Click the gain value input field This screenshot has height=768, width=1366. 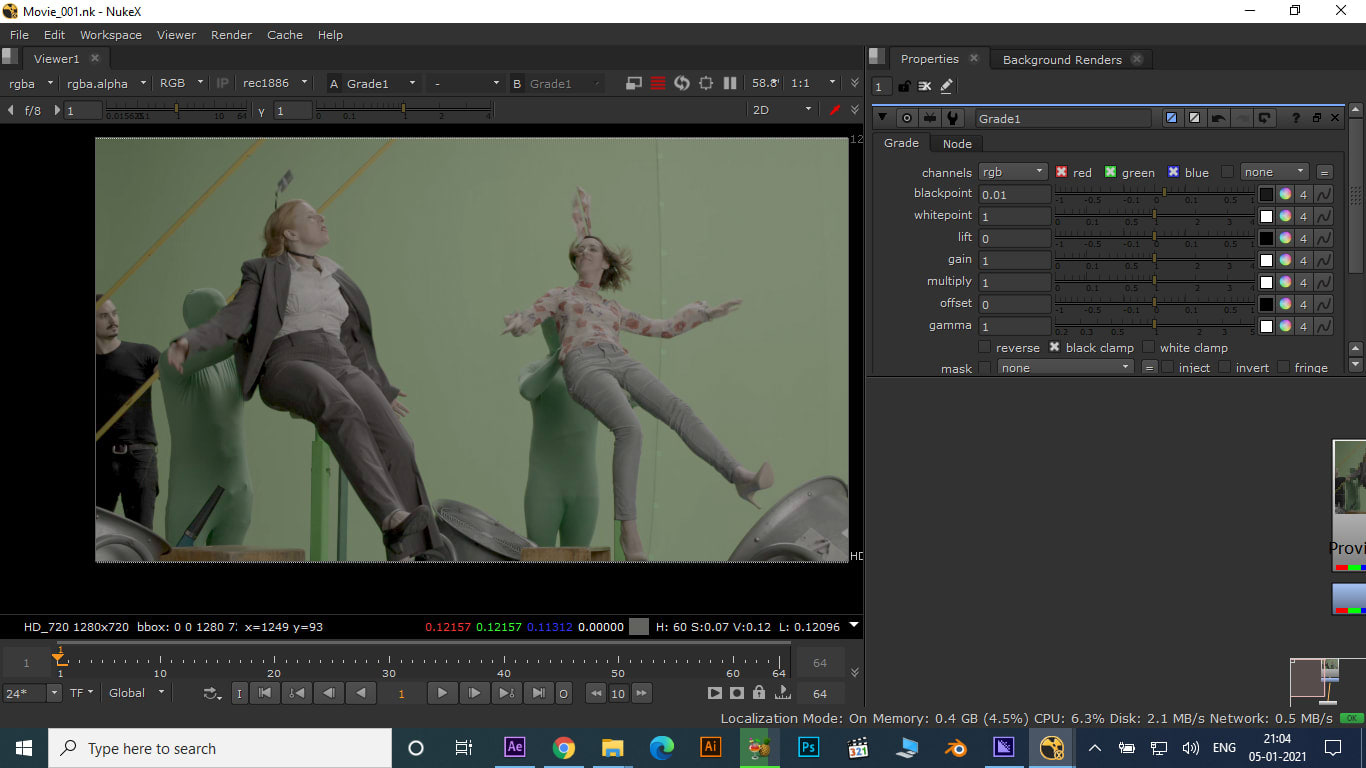tap(1014, 260)
